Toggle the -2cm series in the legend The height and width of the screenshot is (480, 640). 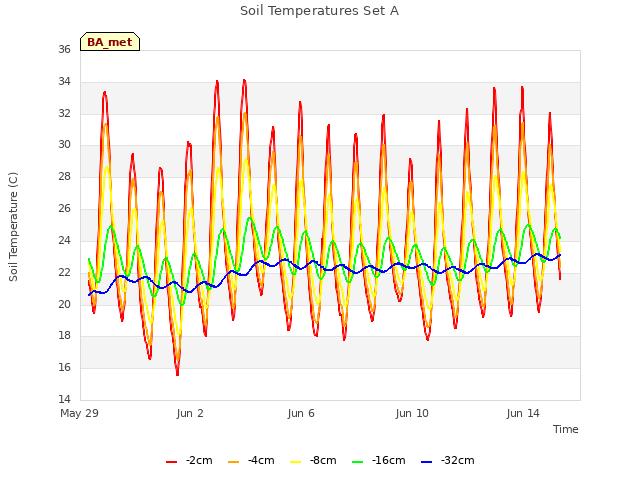[x=189, y=460]
